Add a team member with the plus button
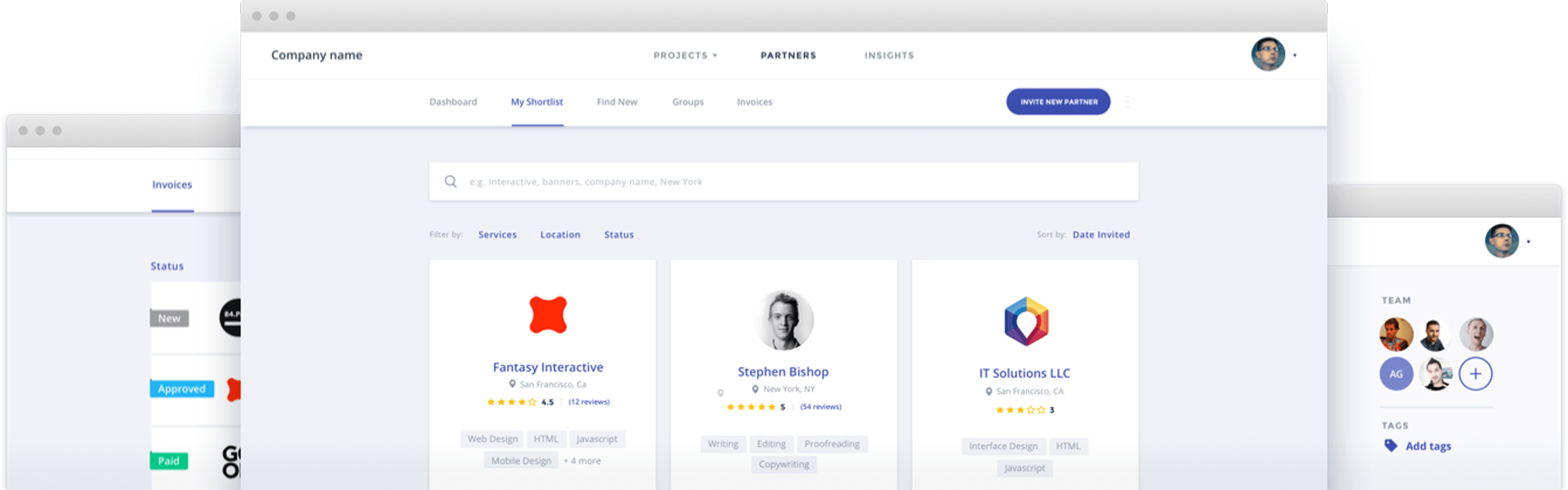The image size is (1568, 490). tap(1476, 374)
